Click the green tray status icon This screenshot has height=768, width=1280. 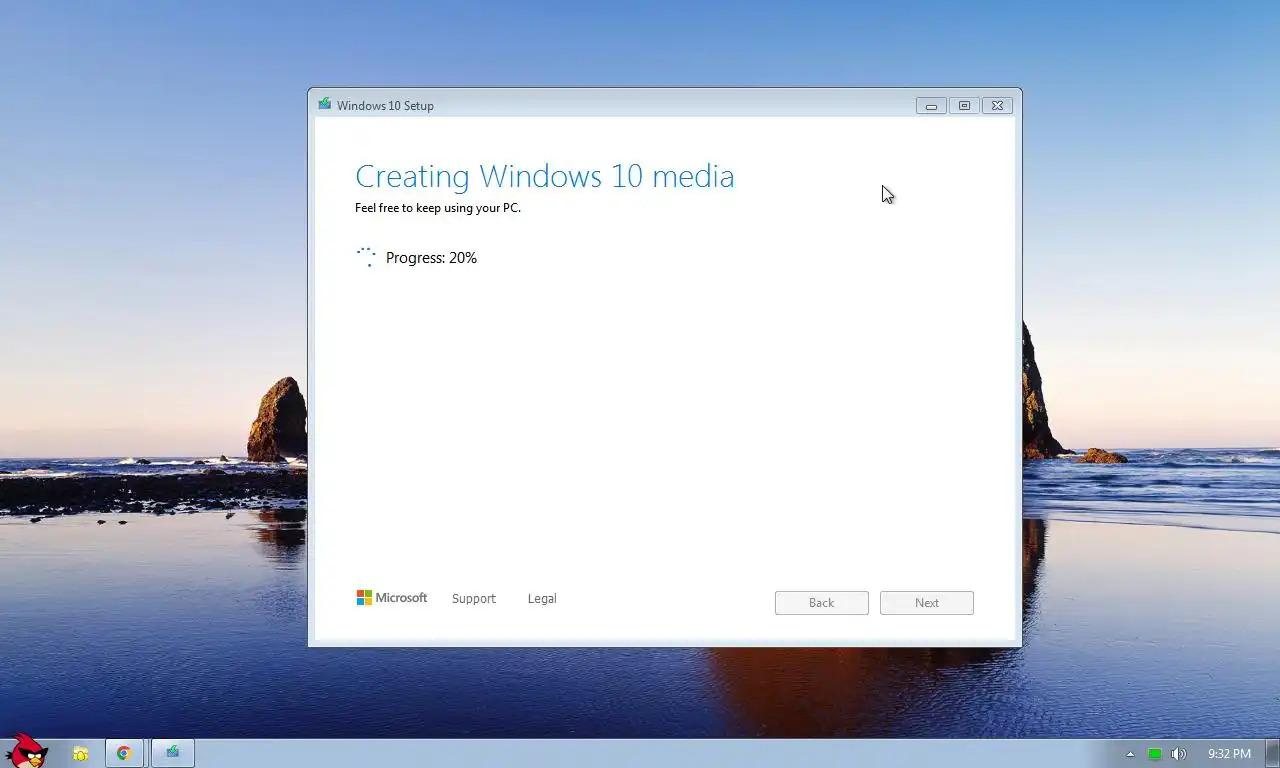(x=1154, y=754)
